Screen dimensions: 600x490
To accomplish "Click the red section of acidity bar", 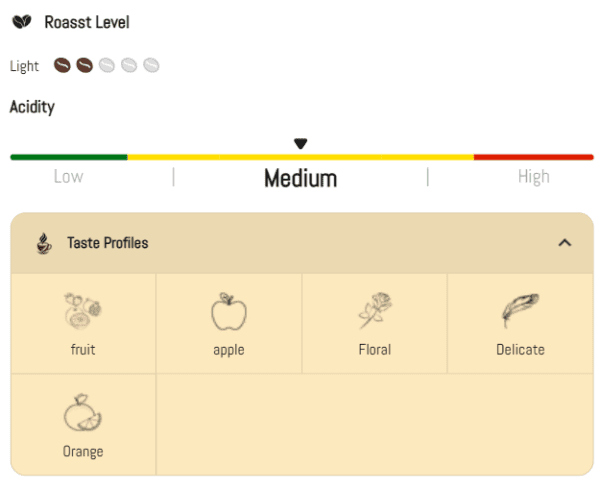I will click(533, 157).
